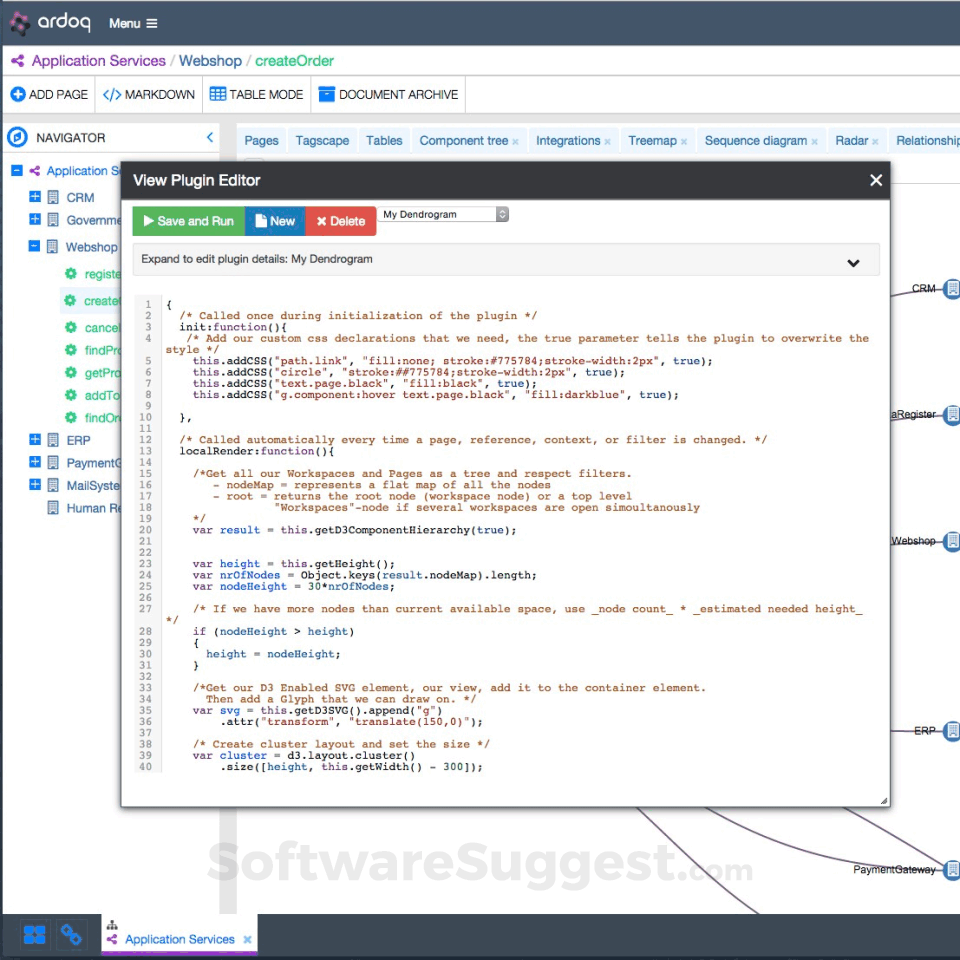Viewport: 960px width, 960px height.
Task: Expand the plugin details chevron
Action: coord(853,263)
